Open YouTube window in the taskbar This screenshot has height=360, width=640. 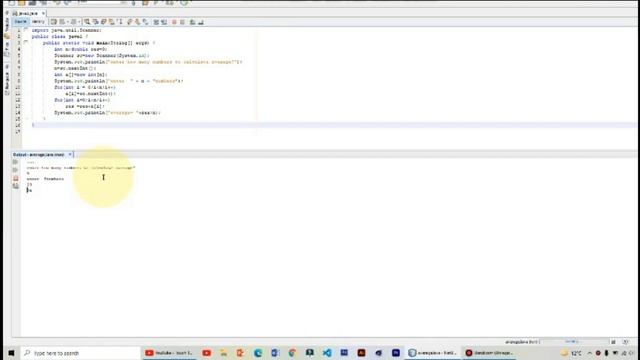point(169,353)
